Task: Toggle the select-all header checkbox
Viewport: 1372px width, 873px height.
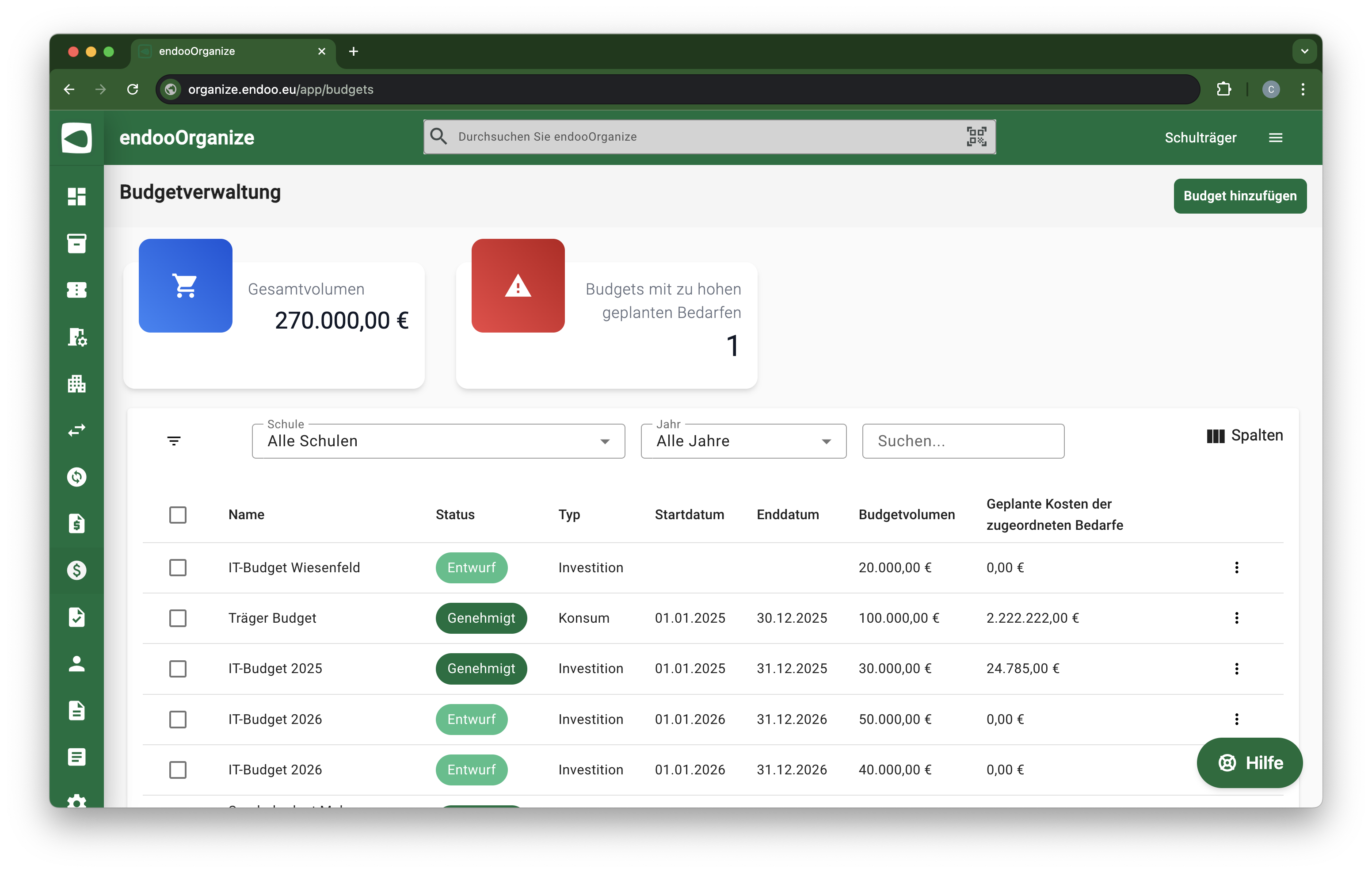Action: click(x=178, y=515)
